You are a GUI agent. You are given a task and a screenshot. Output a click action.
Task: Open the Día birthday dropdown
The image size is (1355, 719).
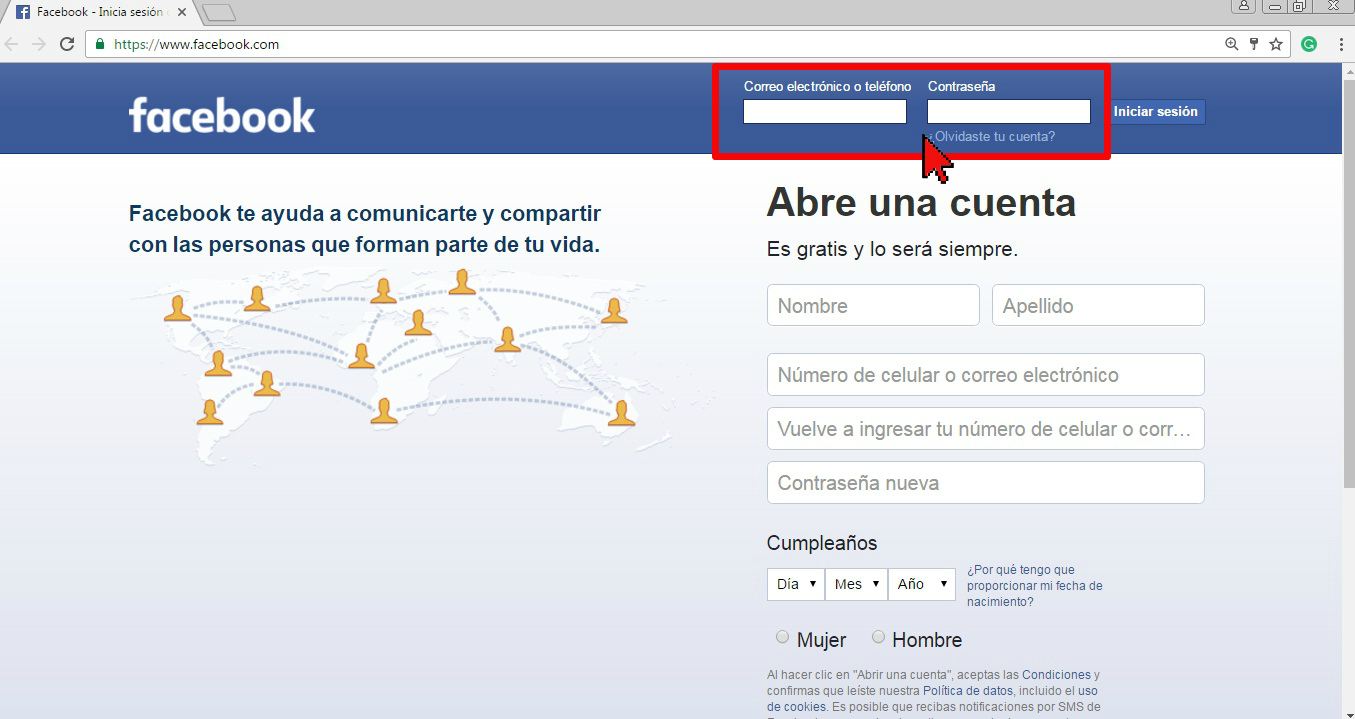point(796,584)
